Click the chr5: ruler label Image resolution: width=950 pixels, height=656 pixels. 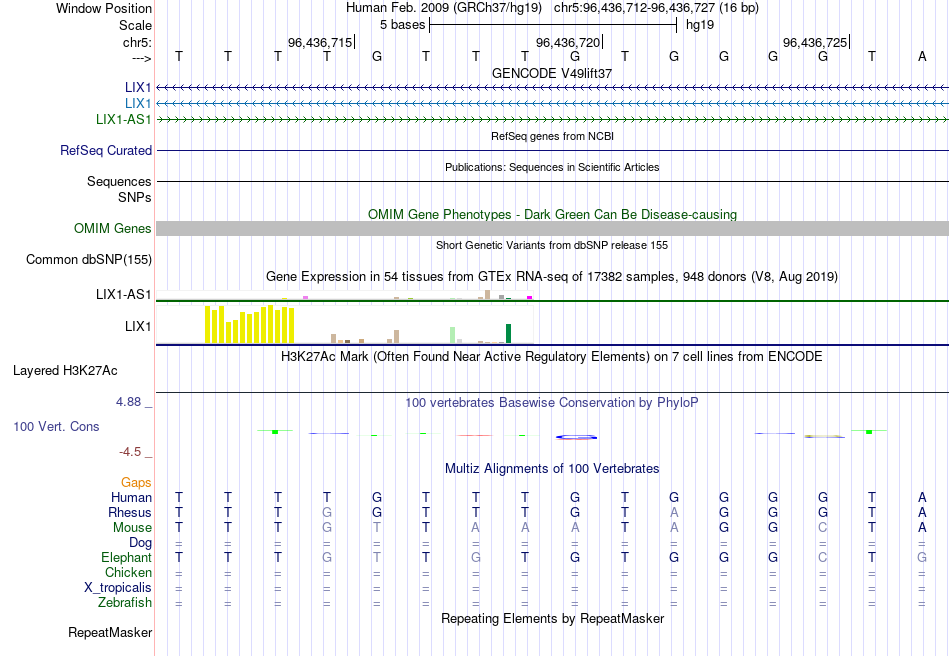137,42
